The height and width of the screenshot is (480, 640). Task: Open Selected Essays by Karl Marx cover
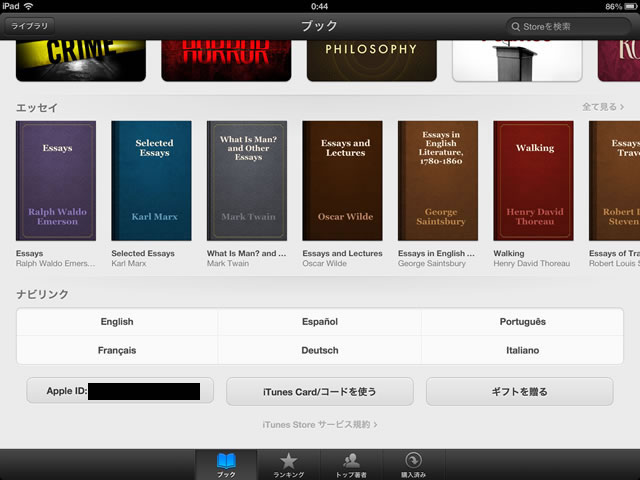click(x=151, y=180)
